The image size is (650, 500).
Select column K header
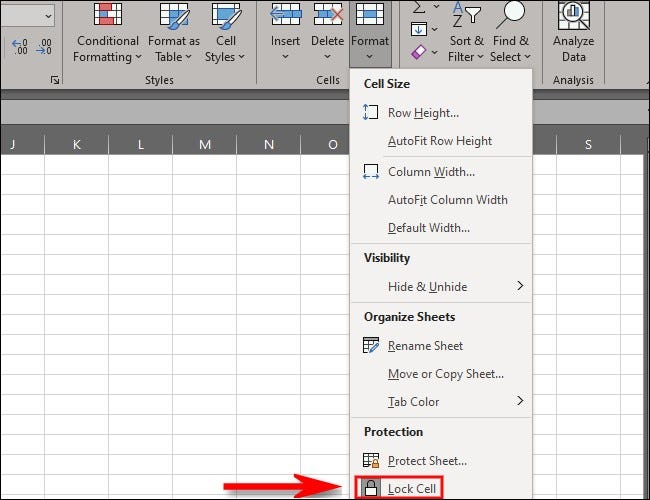pos(77,144)
